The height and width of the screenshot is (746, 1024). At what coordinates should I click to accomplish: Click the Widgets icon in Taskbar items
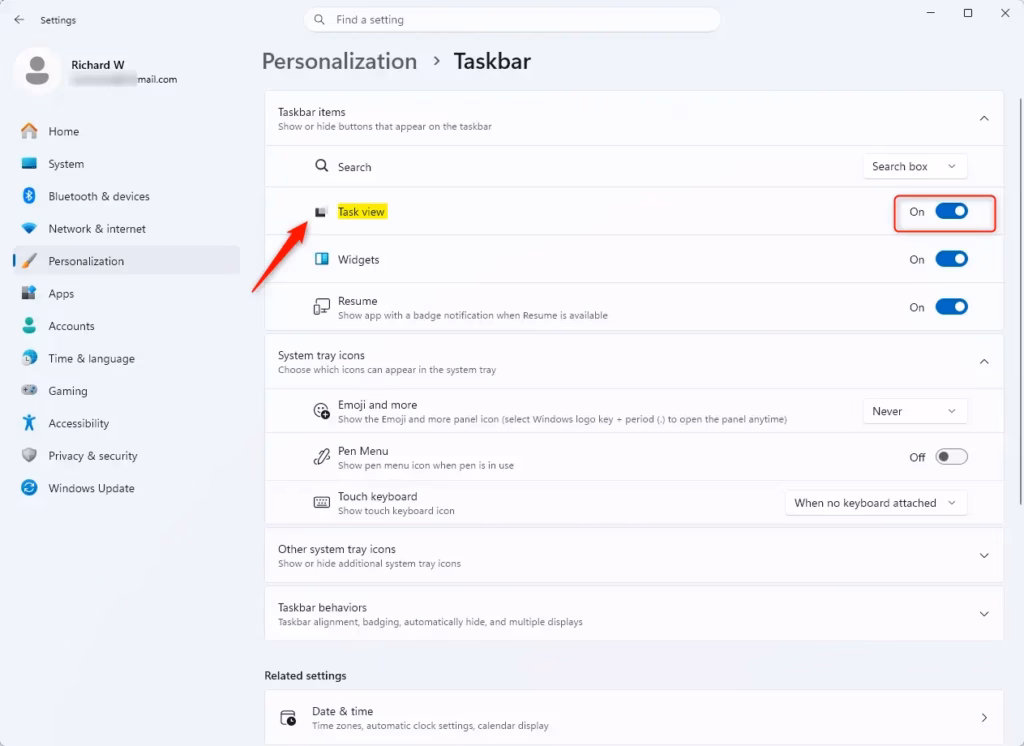[321, 259]
